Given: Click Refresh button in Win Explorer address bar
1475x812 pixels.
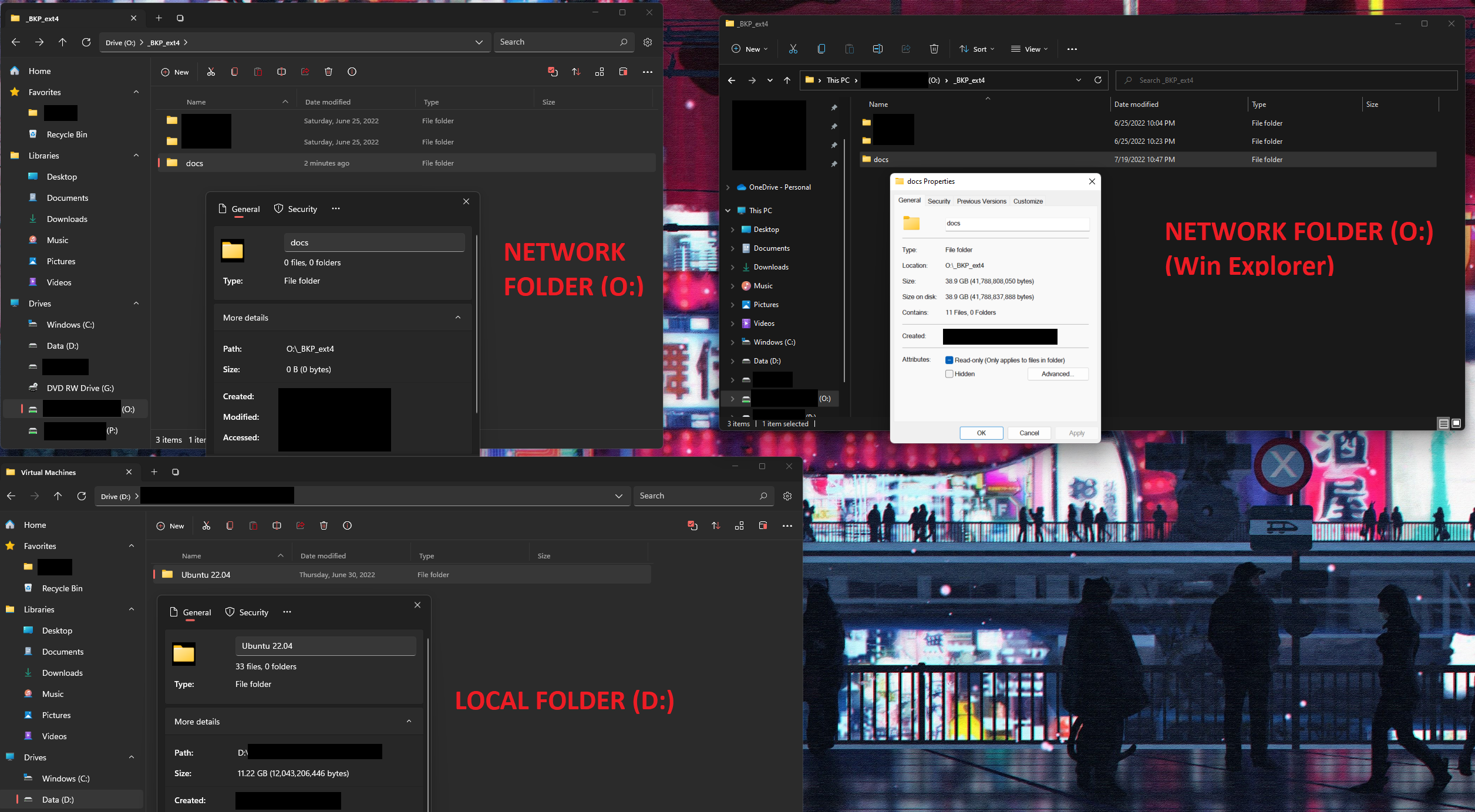Looking at the screenshot, I should pos(1097,80).
